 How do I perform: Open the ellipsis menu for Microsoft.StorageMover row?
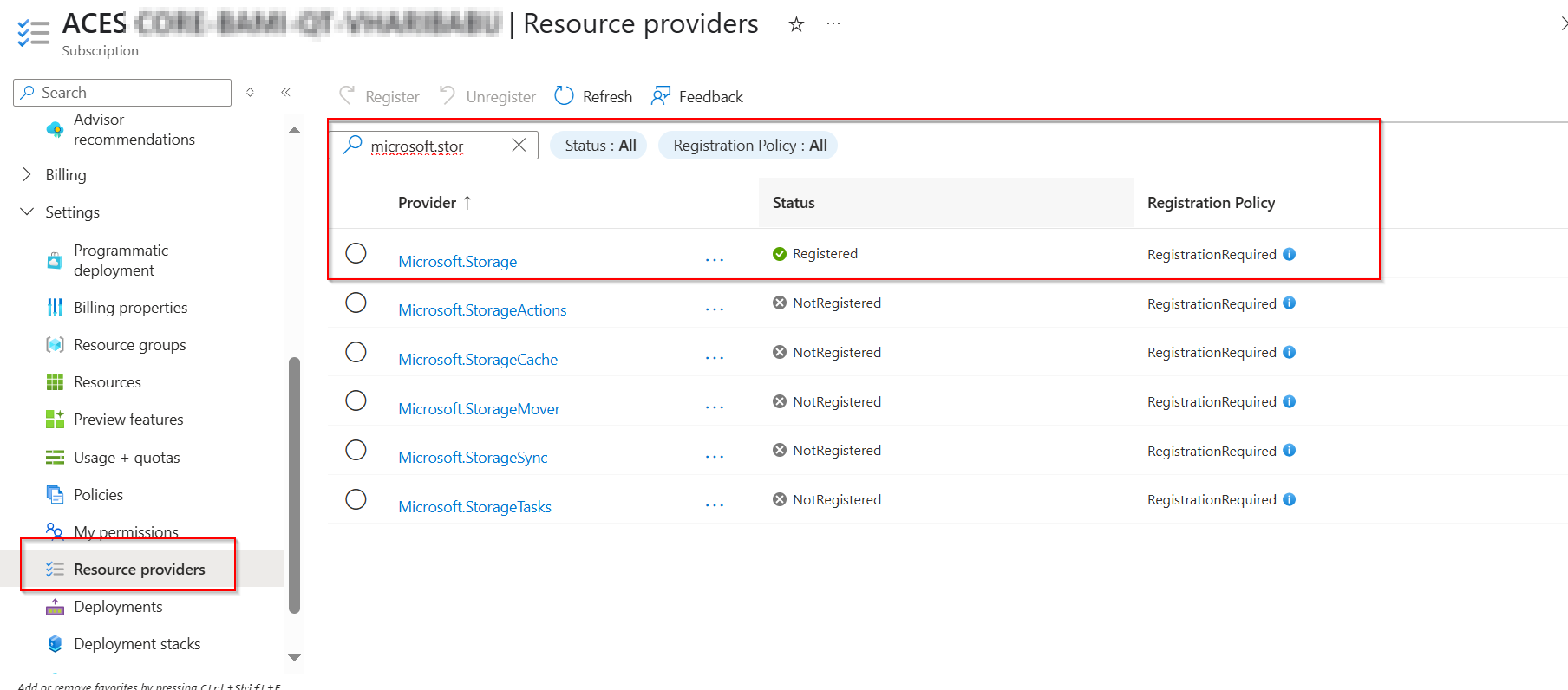point(715,407)
